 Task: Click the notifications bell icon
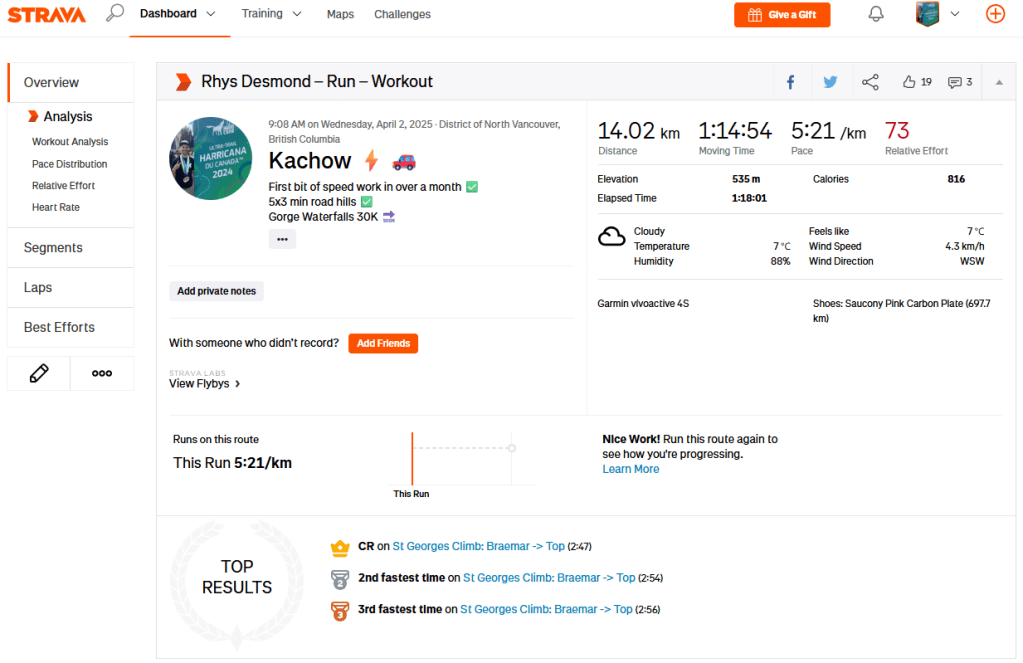pyautogui.click(x=876, y=14)
